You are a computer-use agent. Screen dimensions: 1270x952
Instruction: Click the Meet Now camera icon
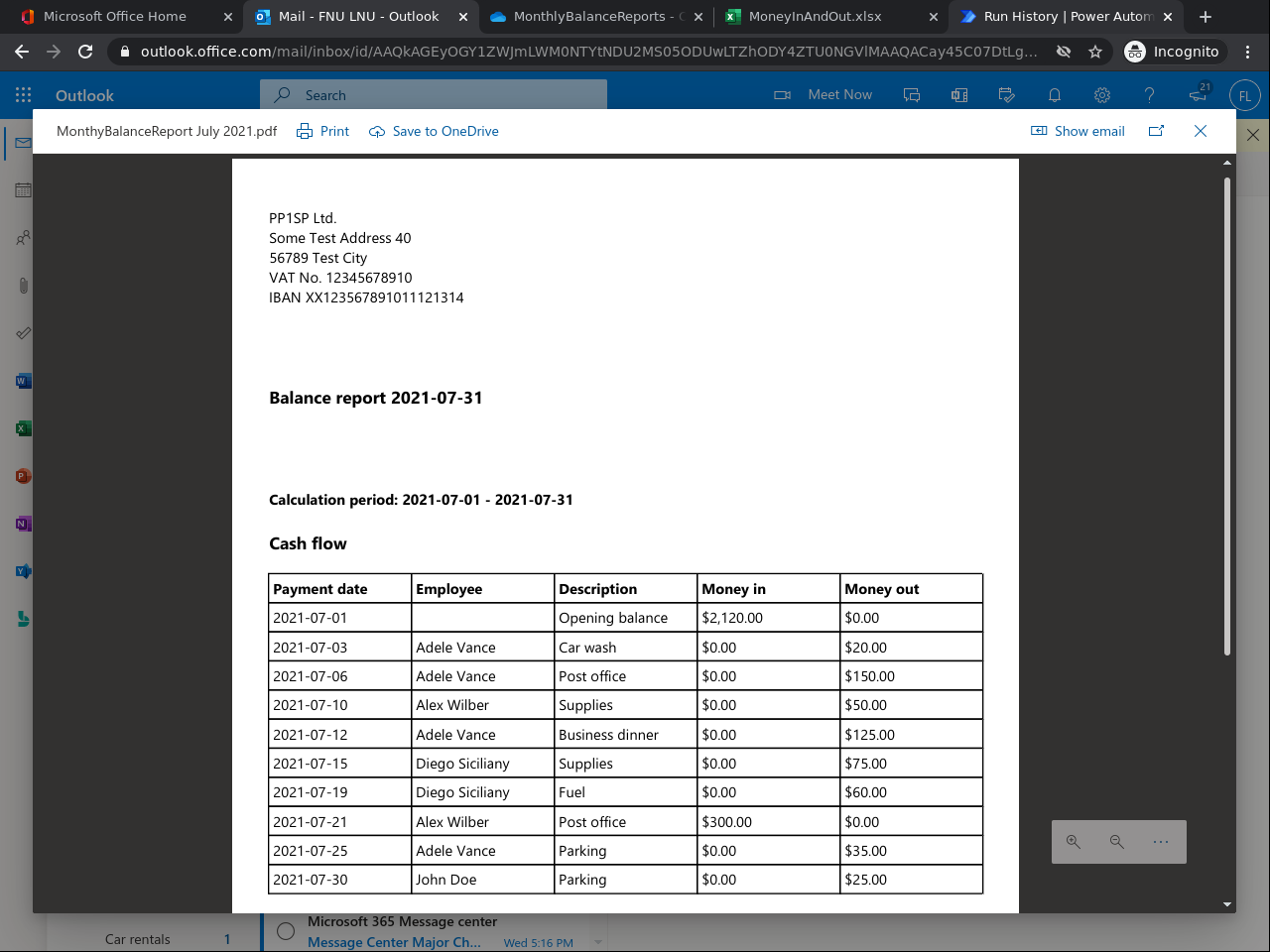(x=783, y=95)
